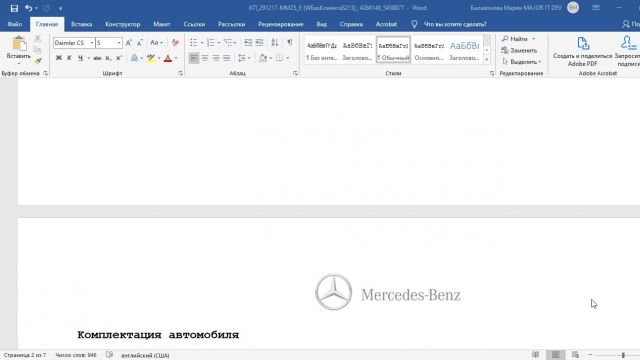Switch to the Конструктор tab
640x360 pixels.
pyautogui.click(x=122, y=24)
